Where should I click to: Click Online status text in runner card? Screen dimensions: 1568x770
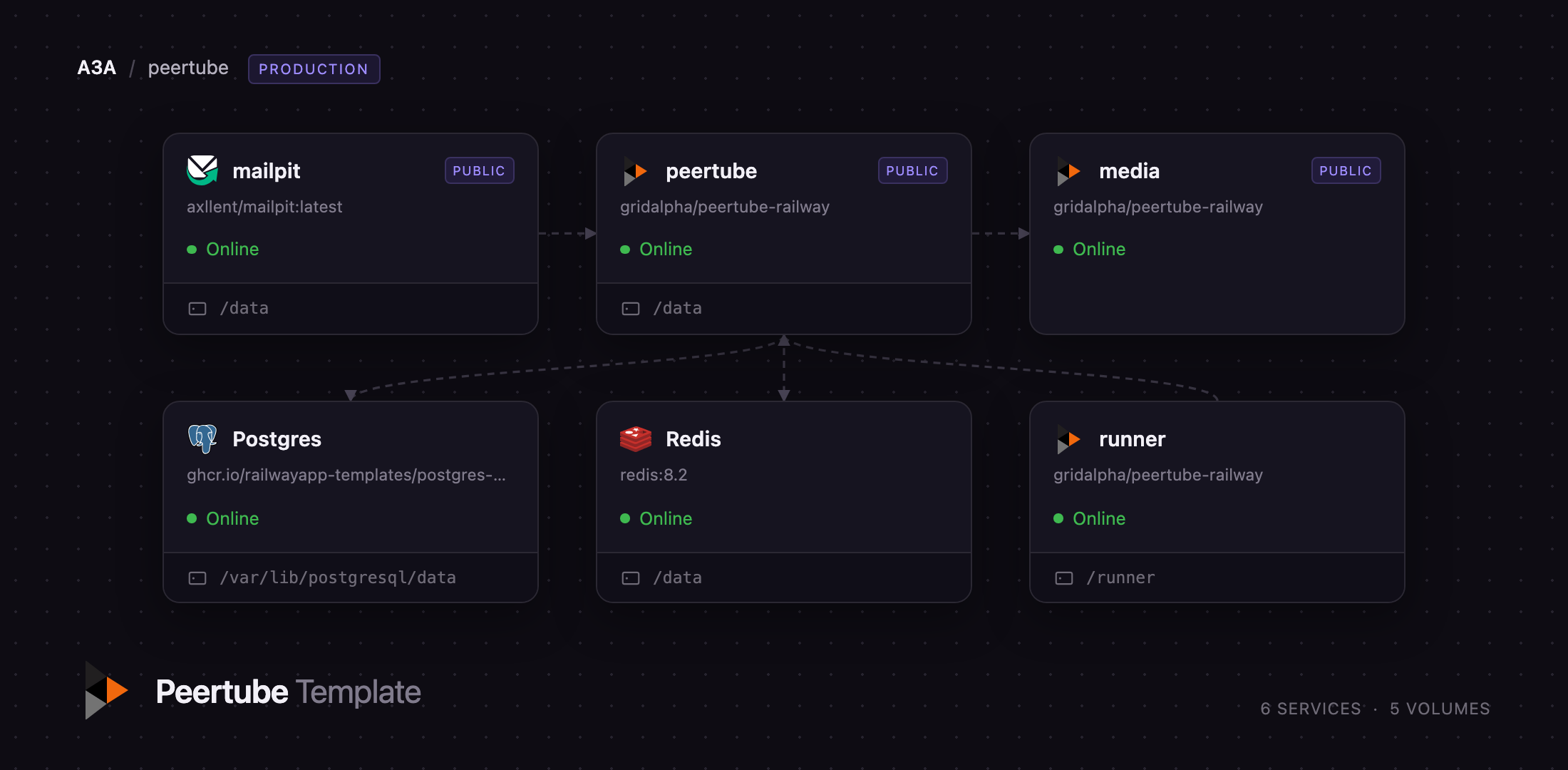tap(1099, 518)
